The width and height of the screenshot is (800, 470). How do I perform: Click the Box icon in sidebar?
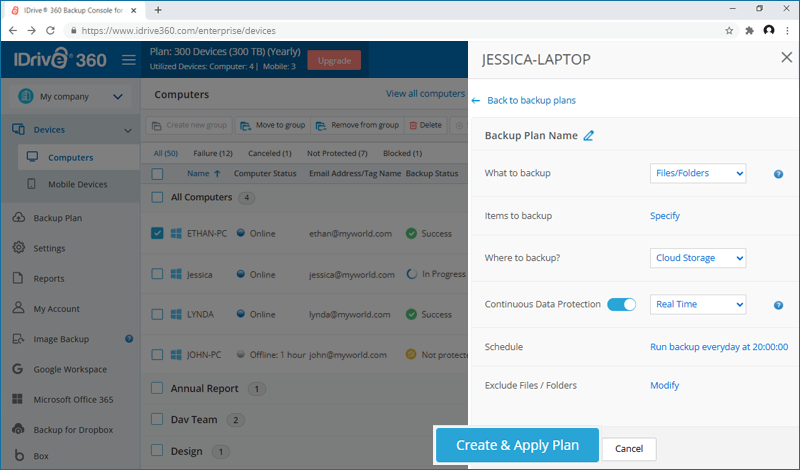point(19,455)
